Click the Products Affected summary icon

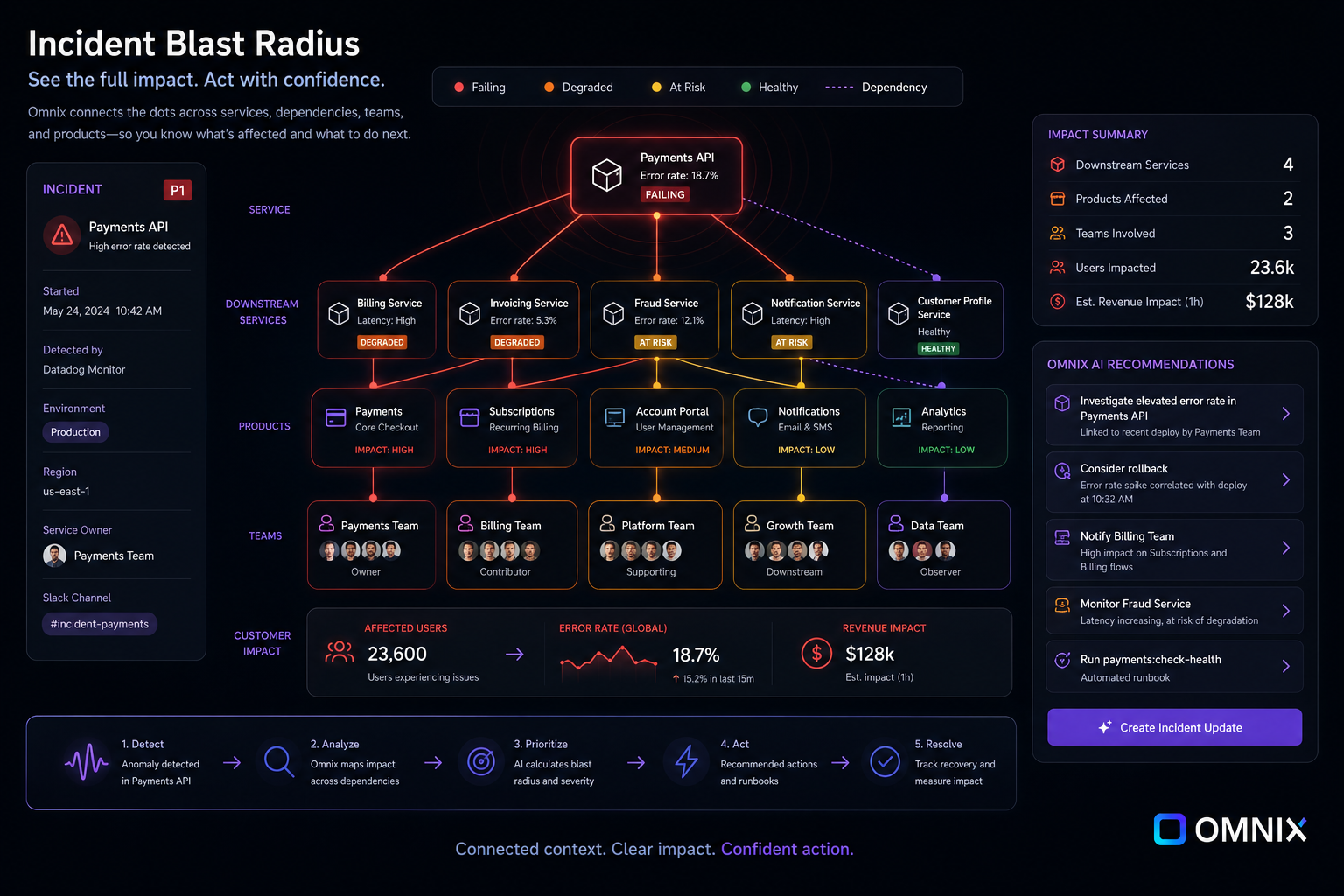click(x=1058, y=199)
